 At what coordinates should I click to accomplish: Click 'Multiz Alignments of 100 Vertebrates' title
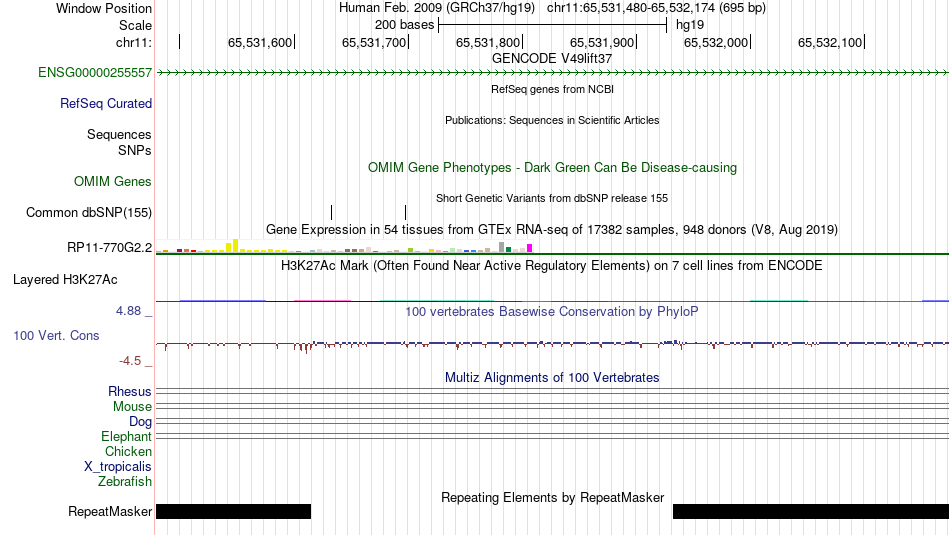(x=552, y=377)
